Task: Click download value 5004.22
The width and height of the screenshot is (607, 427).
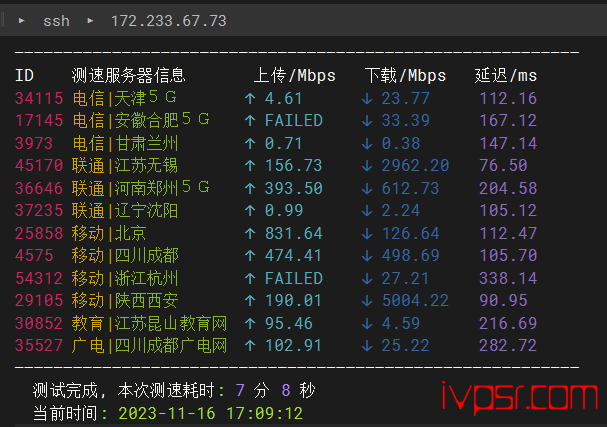Action: 415,300
